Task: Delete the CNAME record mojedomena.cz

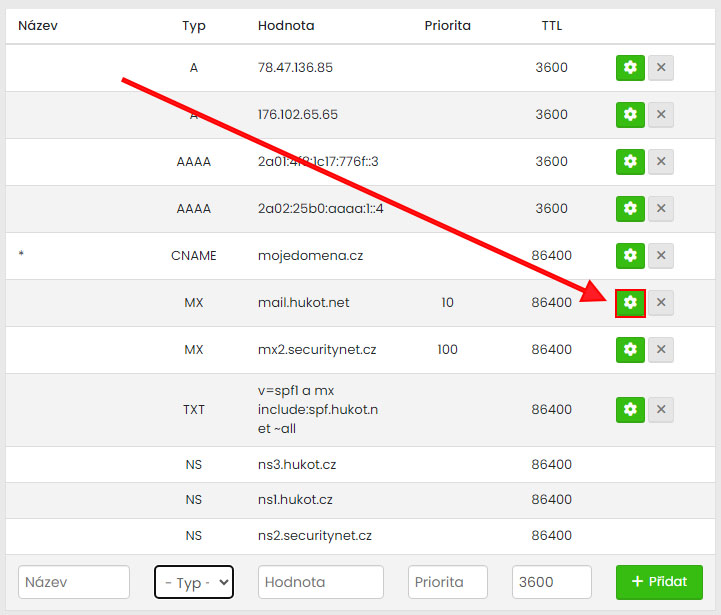Action: tap(660, 256)
